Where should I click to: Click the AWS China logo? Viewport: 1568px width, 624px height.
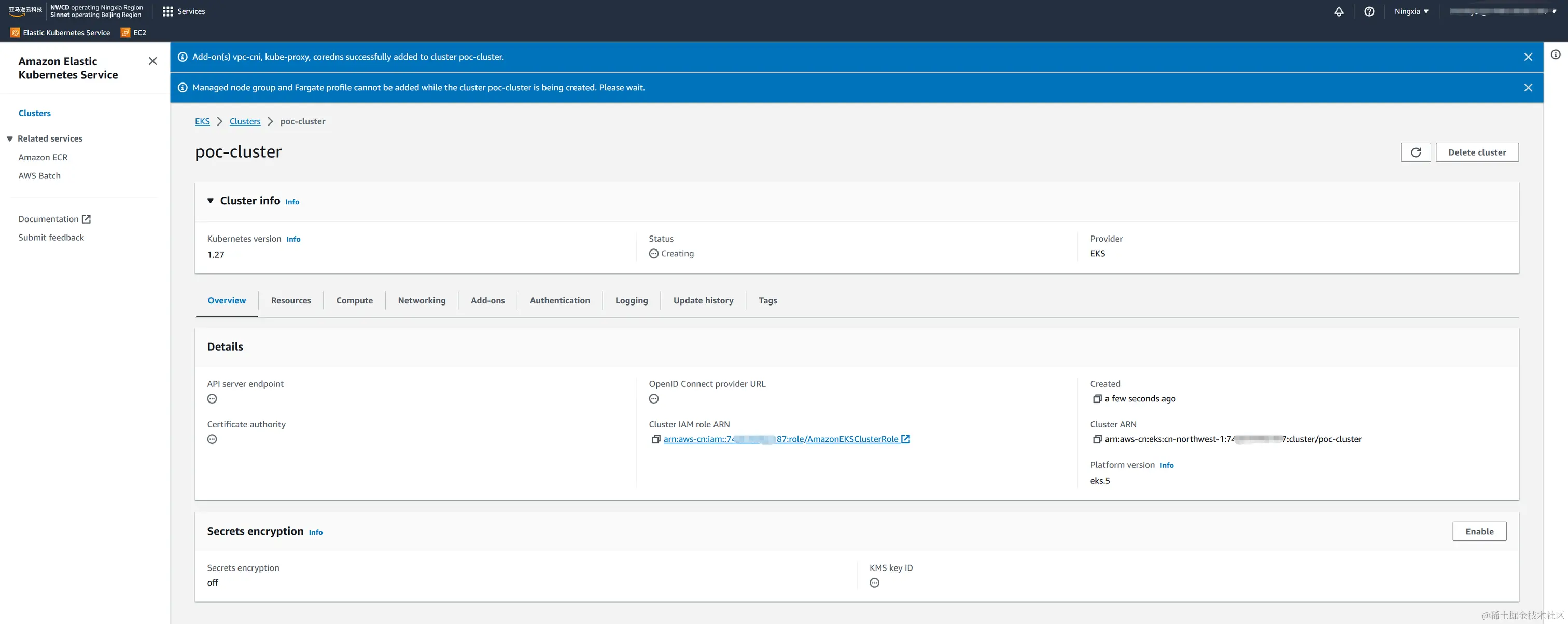tap(25, 11)
